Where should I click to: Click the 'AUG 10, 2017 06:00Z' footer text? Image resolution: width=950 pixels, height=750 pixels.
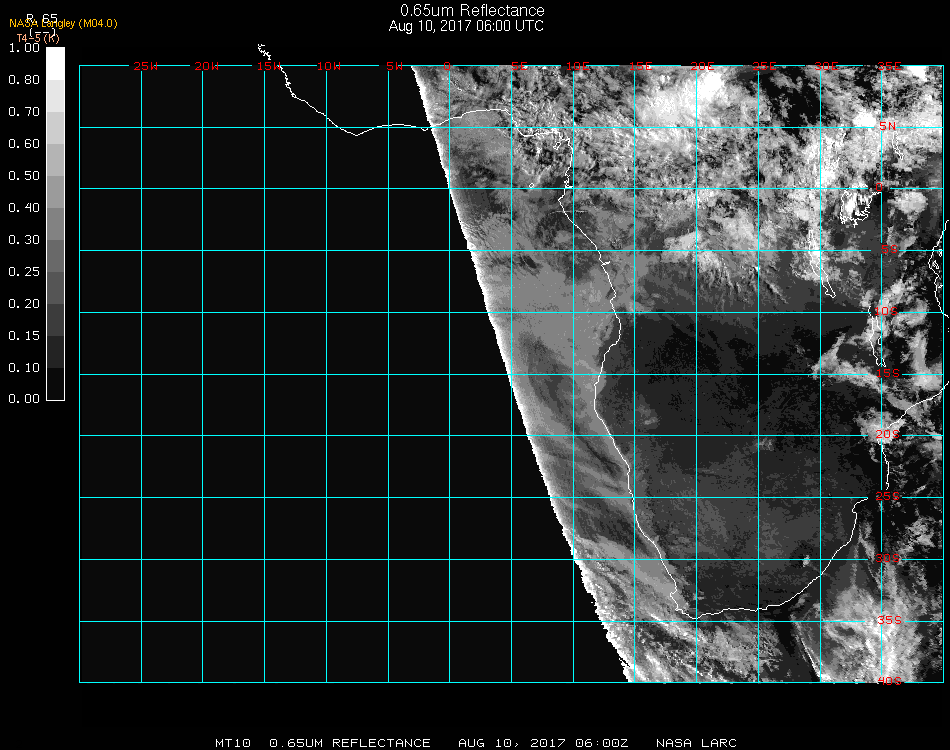coord(543,743)
